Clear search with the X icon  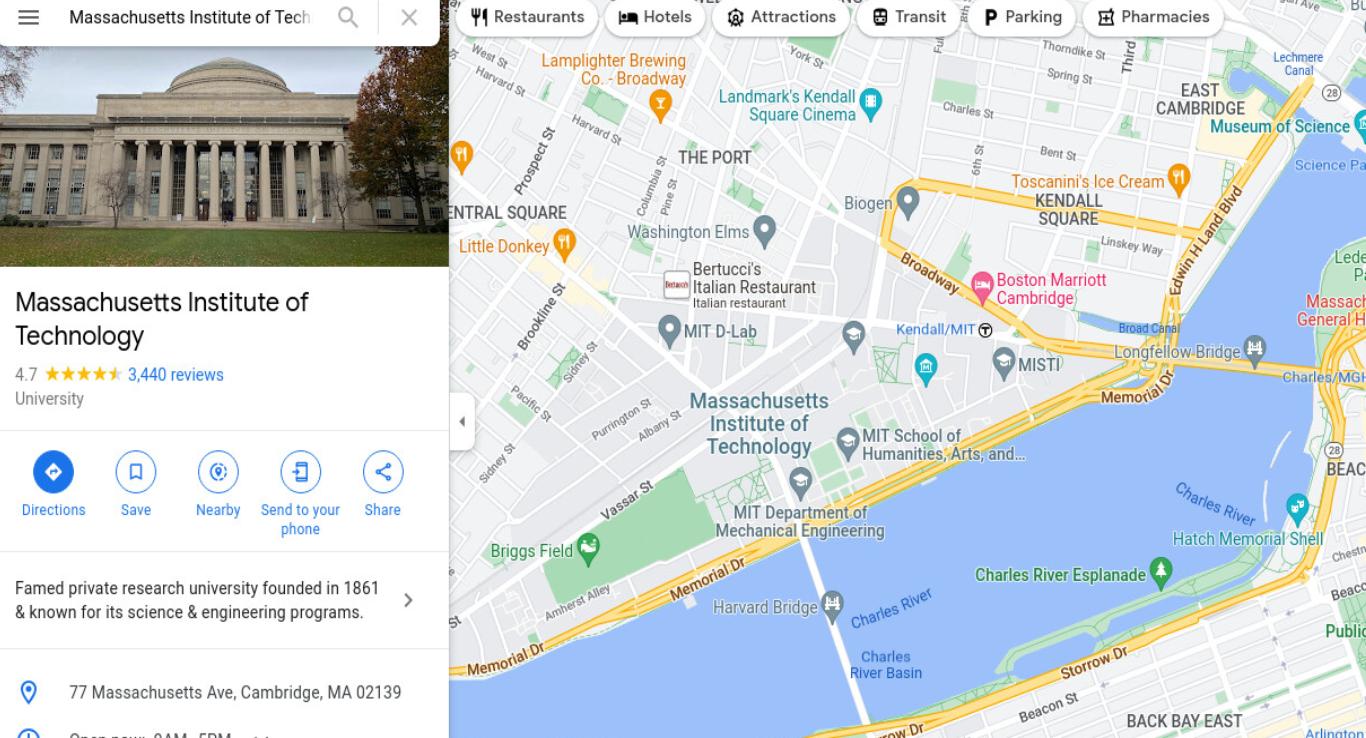click(409, 17)
